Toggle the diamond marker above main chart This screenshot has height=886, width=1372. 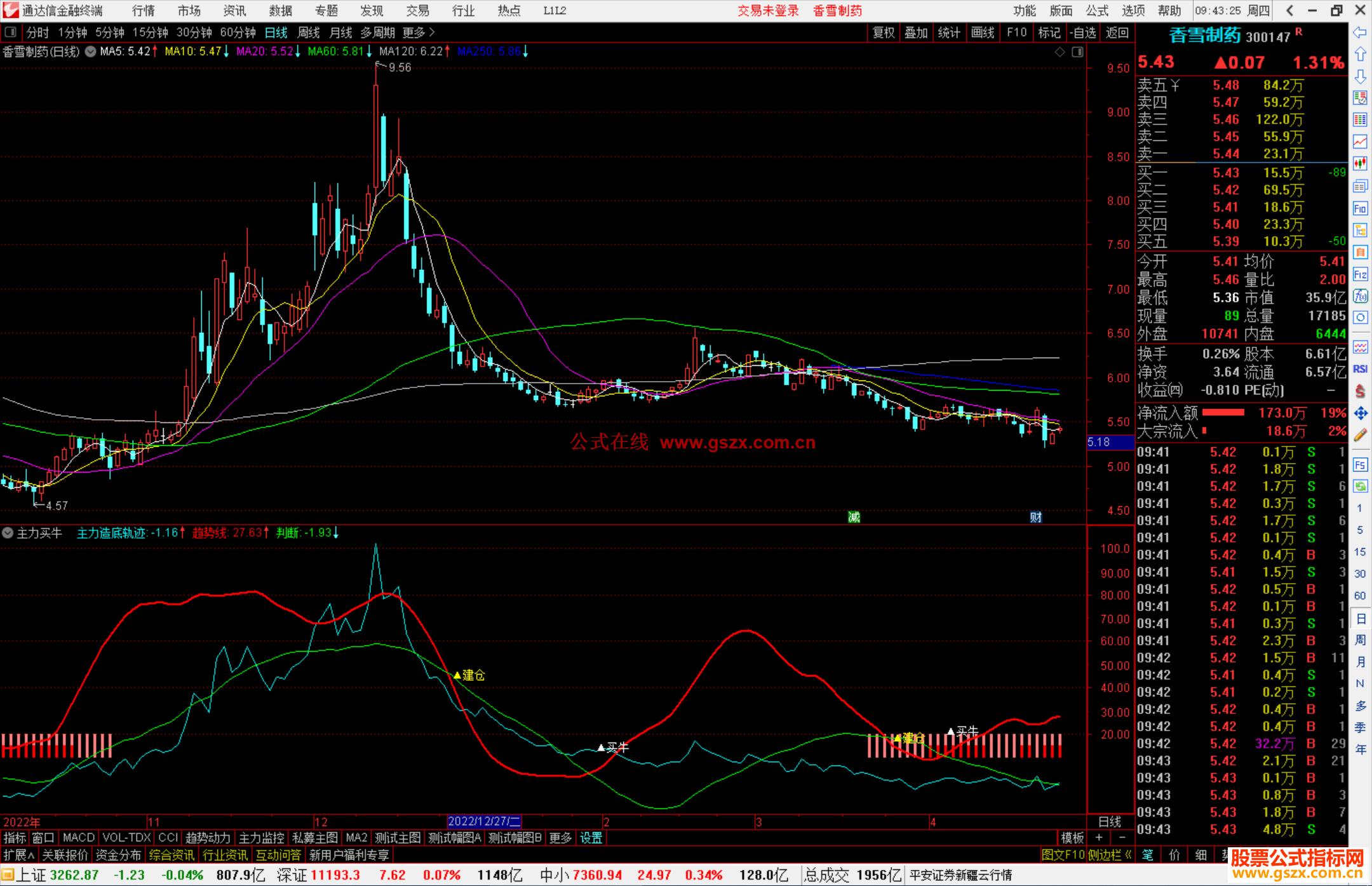coord(1059,52)
